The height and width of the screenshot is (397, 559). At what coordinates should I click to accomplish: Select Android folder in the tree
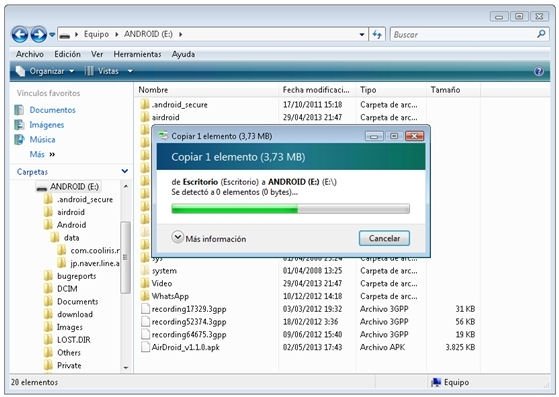coord(71,225)
